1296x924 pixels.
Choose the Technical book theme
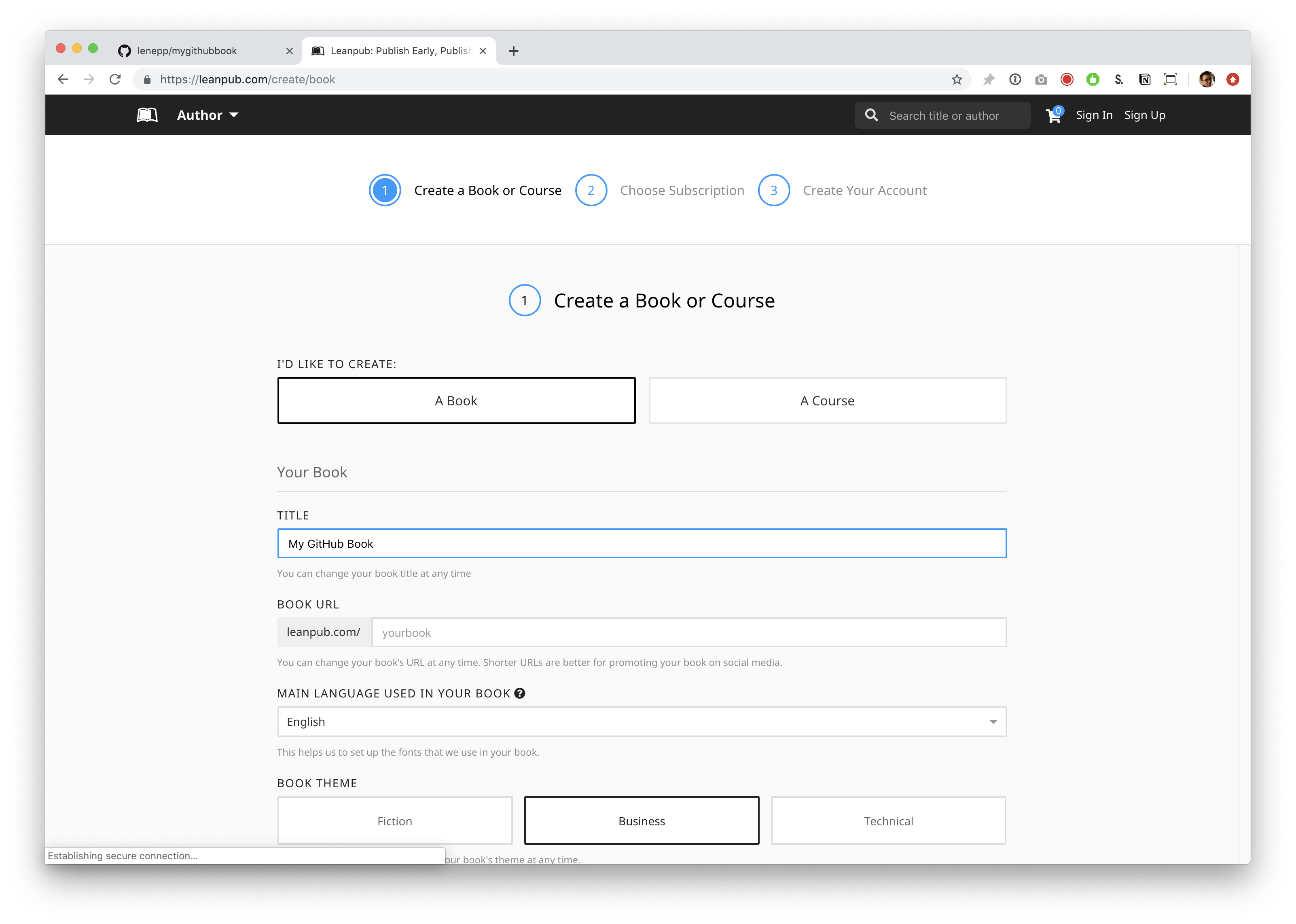(x=888, y=820)
